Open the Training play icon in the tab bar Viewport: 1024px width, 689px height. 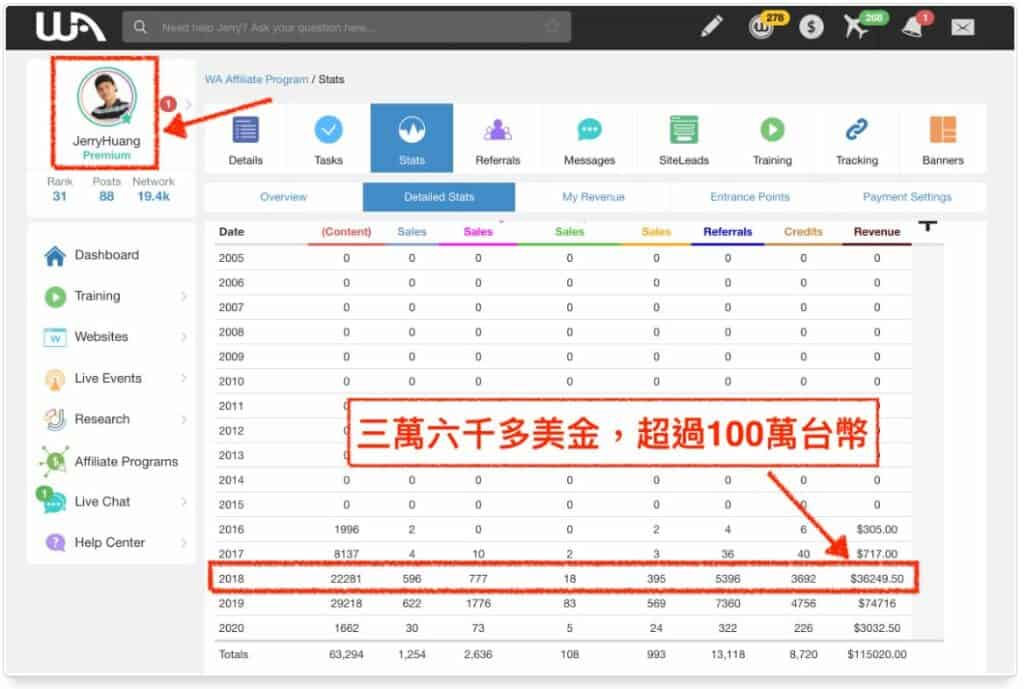click(773, 129)
